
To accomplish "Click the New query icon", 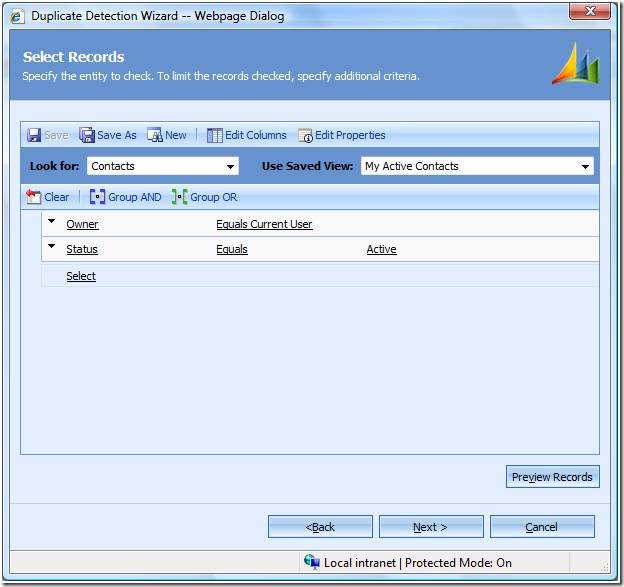I will tap(155, 135).
